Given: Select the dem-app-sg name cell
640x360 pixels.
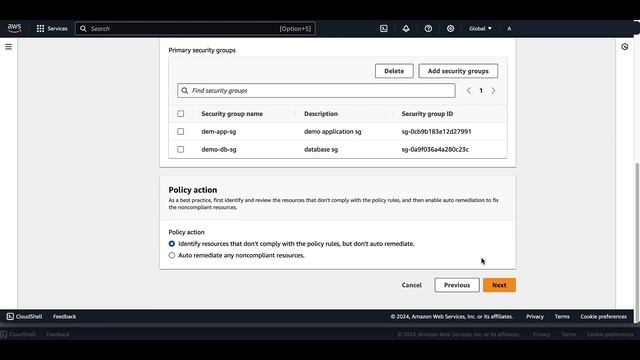Looking at the screenshot, I should pyautogui.click(x=219, y=132).
